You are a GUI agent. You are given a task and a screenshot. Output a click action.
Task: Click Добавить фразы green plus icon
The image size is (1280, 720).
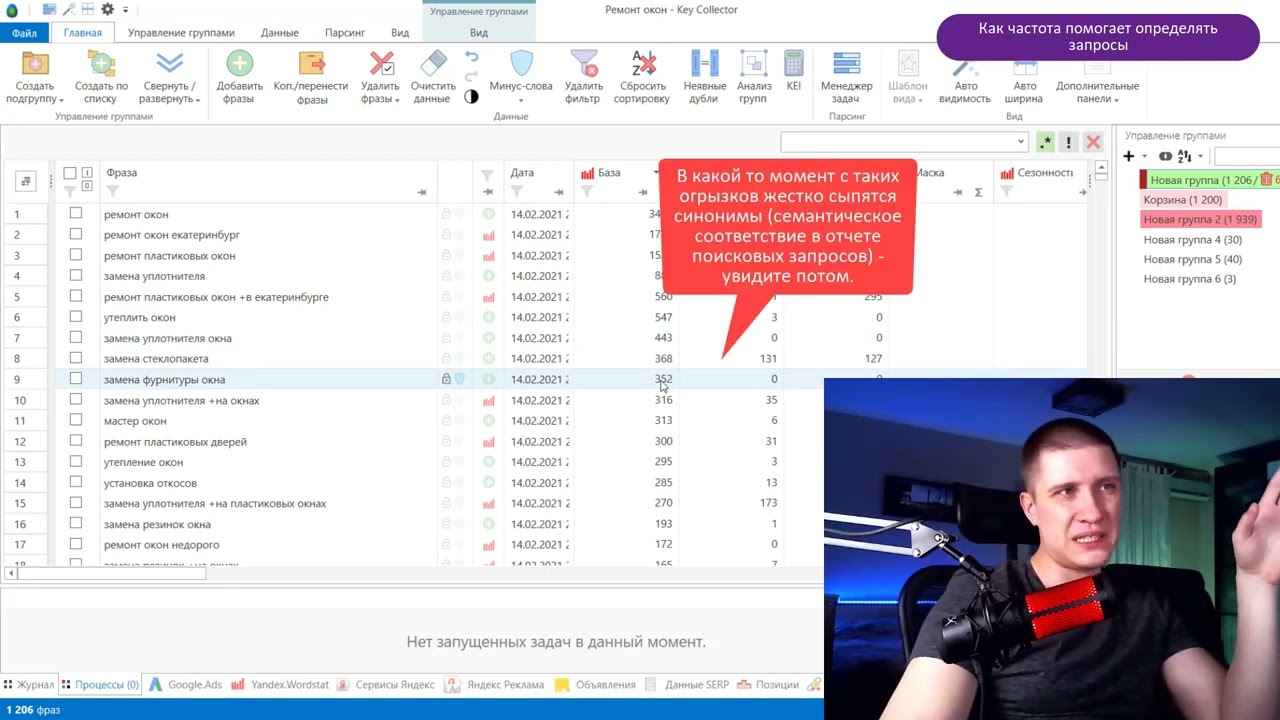239,64
